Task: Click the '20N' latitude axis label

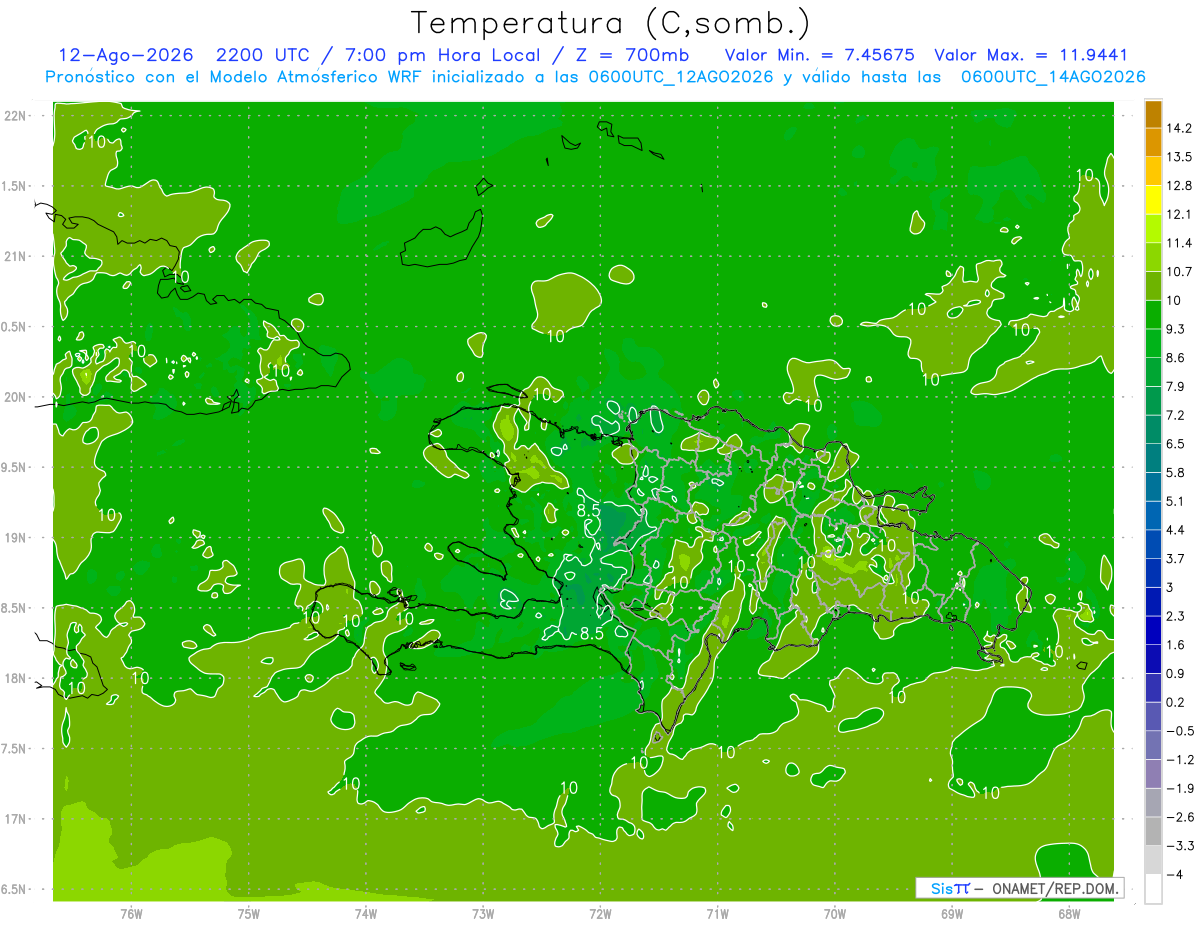Action: click(x=17, y=397)
